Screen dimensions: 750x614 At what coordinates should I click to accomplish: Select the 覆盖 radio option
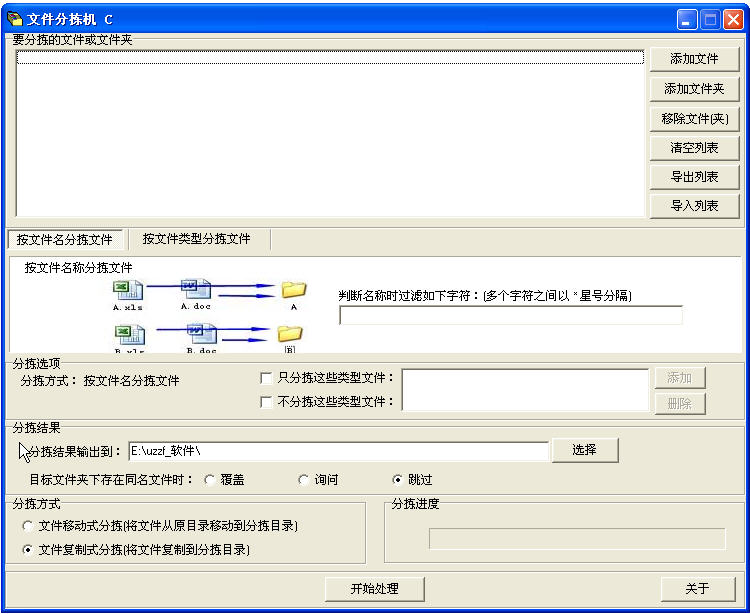[x=209, y=480]
